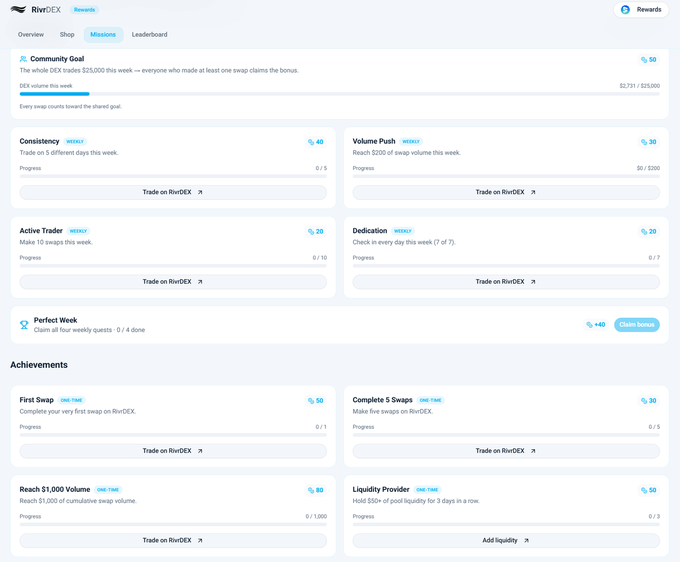Click the DEX volume this week progress bar
The width and height of the screenshot is (680, 562).
340,94
